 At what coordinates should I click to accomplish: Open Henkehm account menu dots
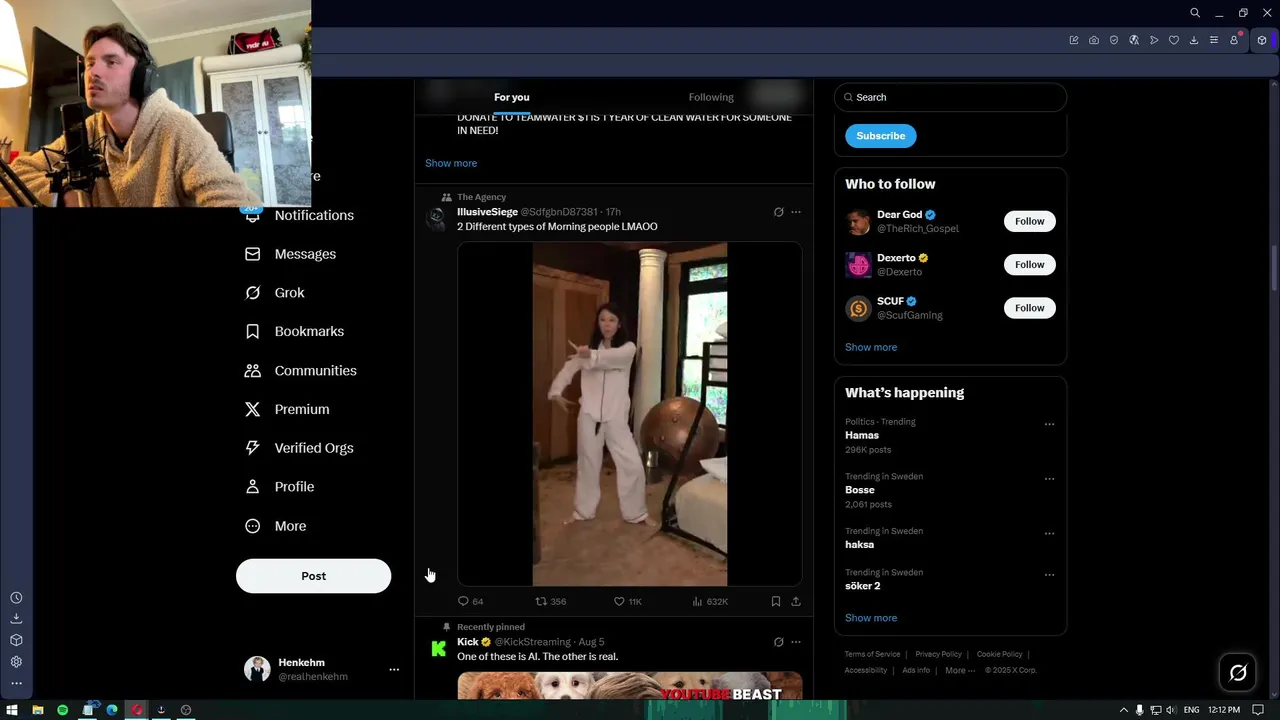click(x=394, y=670)
